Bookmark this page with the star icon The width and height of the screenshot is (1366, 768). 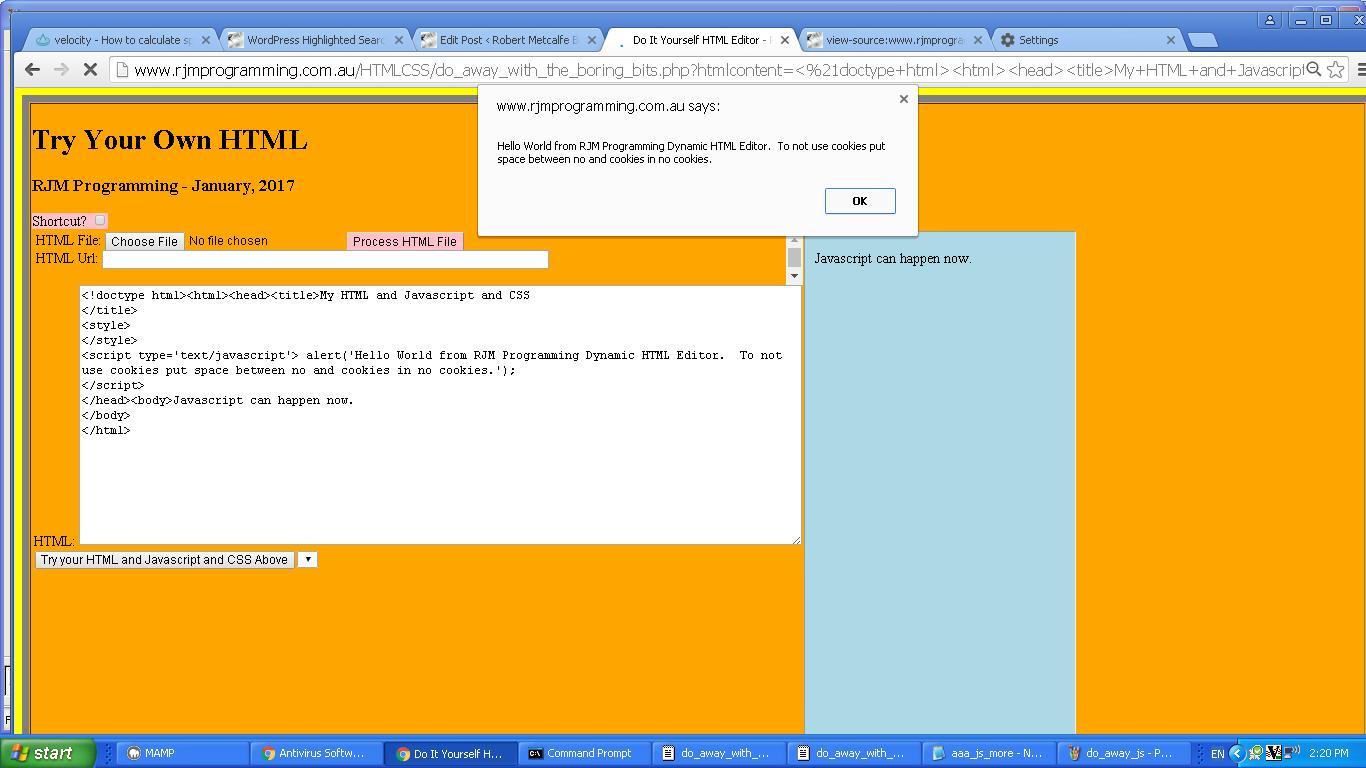pos(1335,69)
